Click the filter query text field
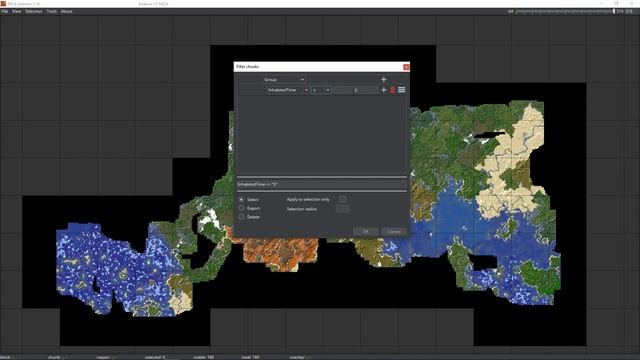640x360 pixels. coord(322,184)
